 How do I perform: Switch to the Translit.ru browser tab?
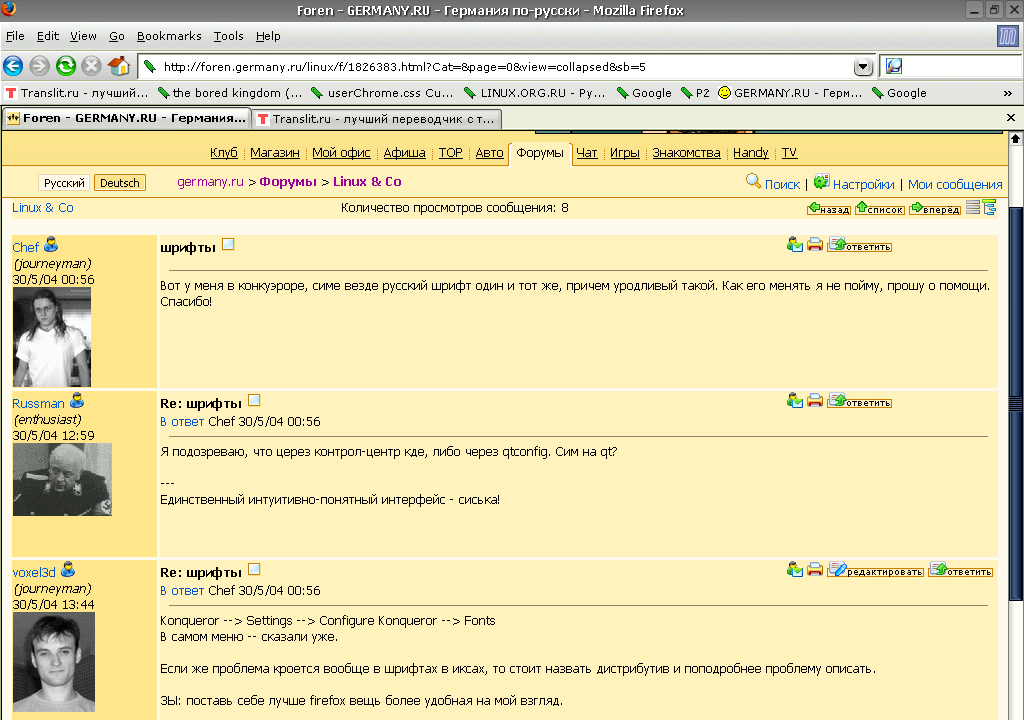375,118
